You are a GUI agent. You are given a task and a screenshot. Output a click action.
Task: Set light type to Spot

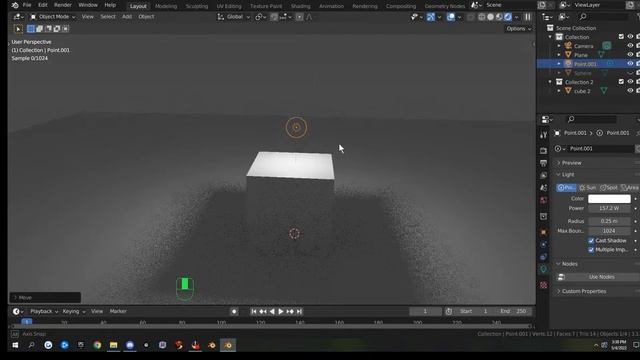coord(609,188)
